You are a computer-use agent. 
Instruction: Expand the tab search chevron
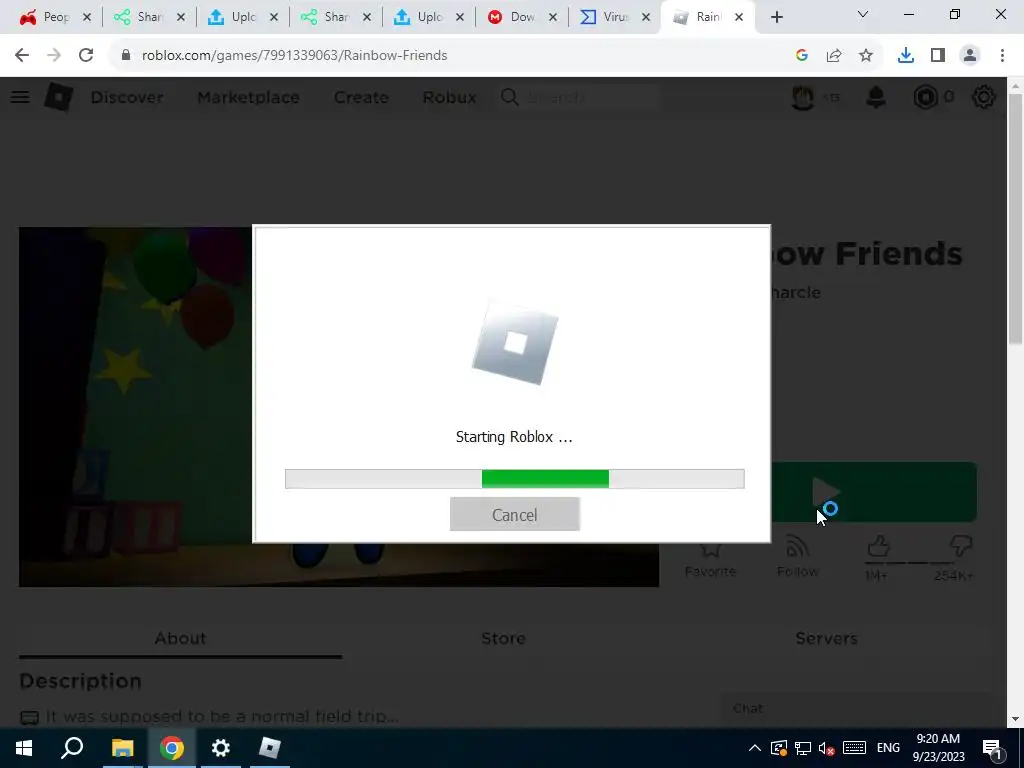point(863,14)
